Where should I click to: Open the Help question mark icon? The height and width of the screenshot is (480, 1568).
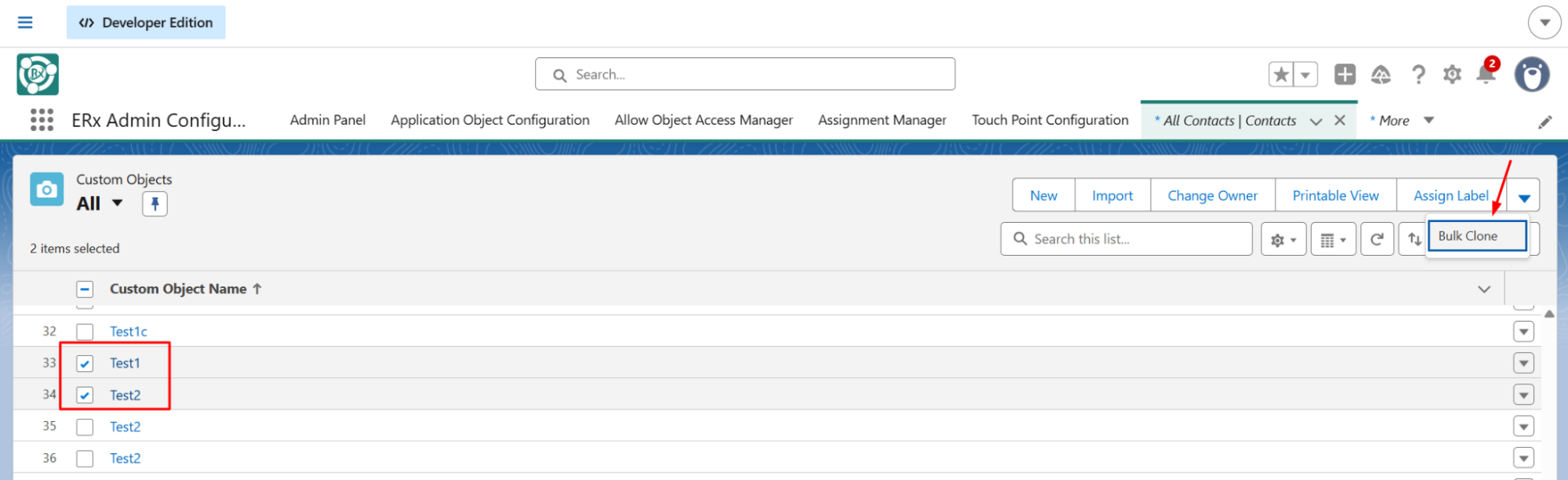click(1418, 75)
